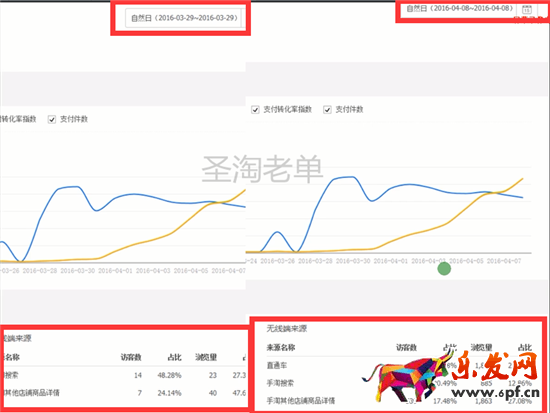Click the 圣淘老单 watermark text
Image resolution: width=550 pixels, height=413 pixels.
tap(262, 169)
